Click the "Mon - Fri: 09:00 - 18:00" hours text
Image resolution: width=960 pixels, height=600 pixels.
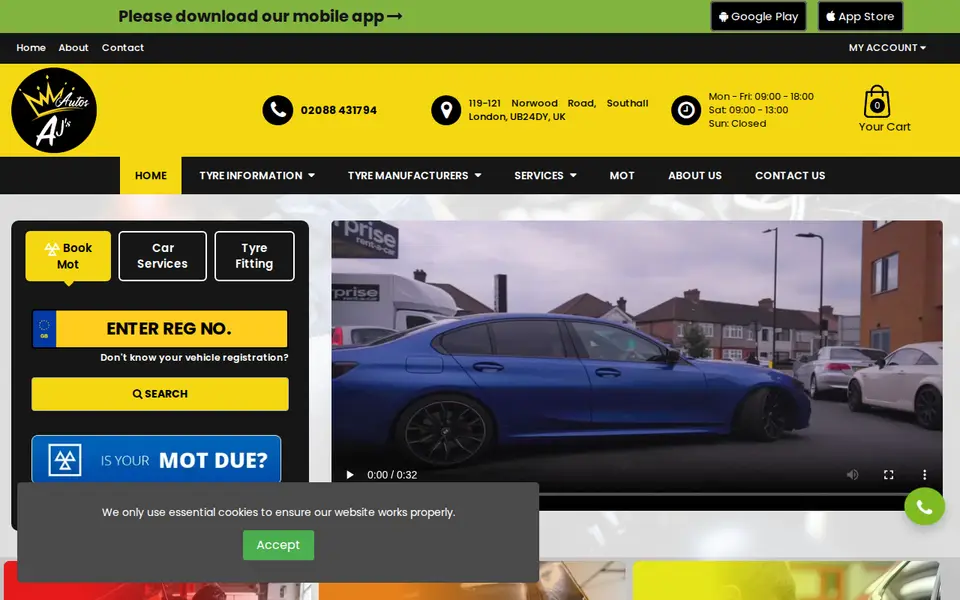coord(761,97)
